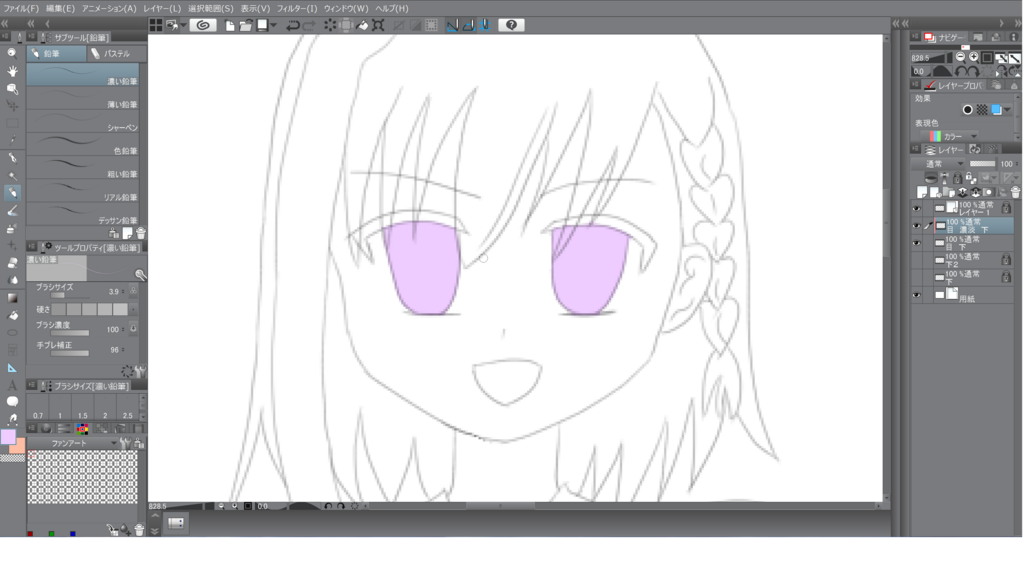Delete sub tool using trash icon
Screen dimensions: 1024x576
pos(140,233)
